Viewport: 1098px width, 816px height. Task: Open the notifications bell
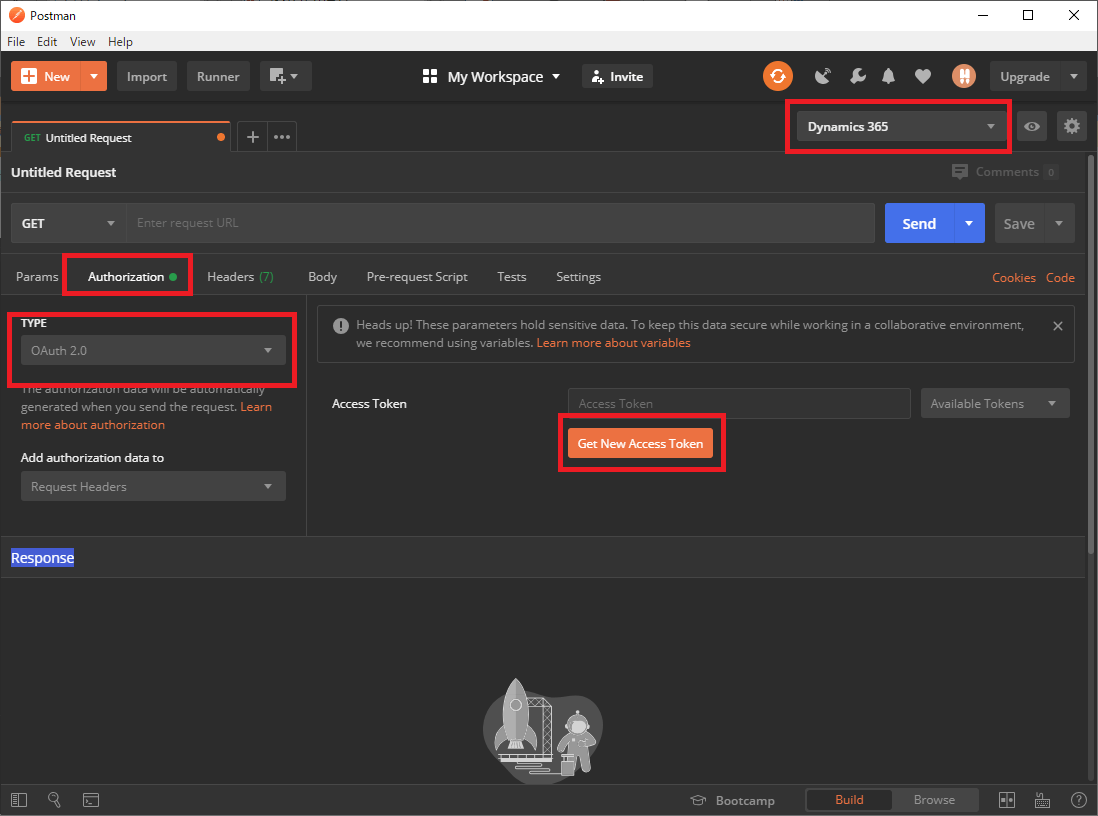click(x=889, y=76)
